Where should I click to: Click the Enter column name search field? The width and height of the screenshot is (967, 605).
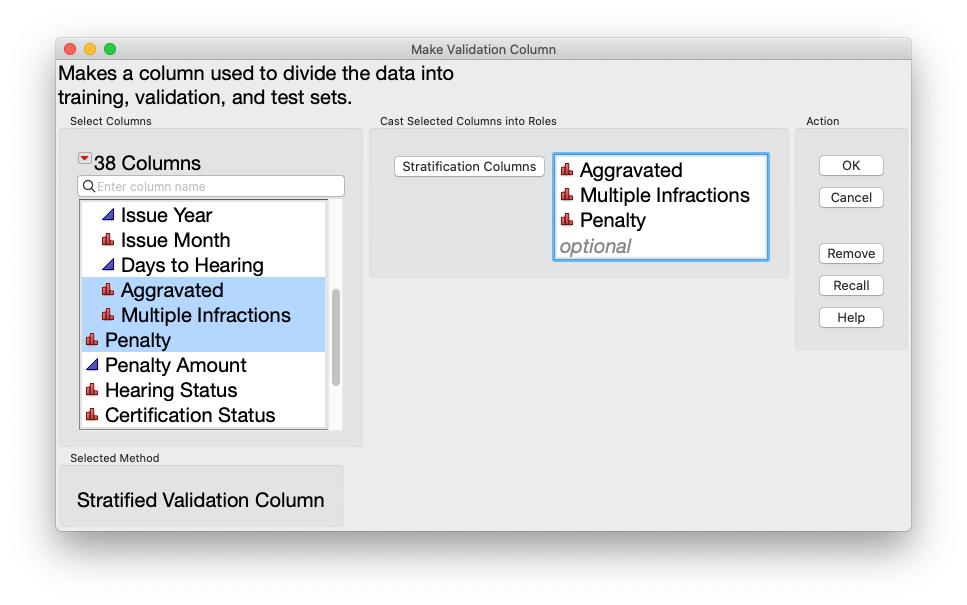216,187
